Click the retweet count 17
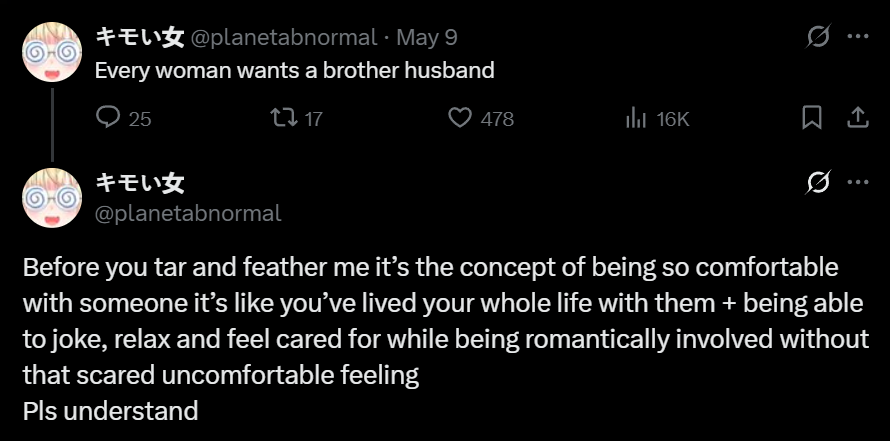 tap(313, 119)
